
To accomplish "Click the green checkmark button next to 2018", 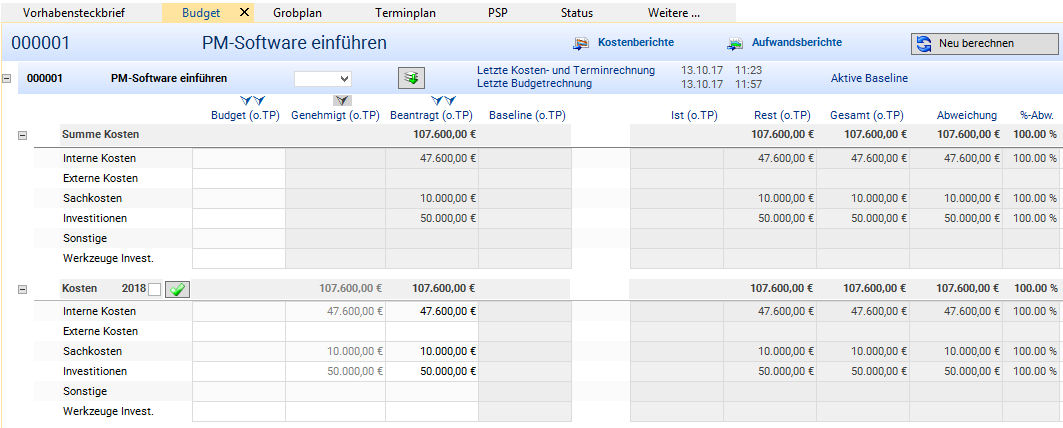I will [x=178, y=289].
